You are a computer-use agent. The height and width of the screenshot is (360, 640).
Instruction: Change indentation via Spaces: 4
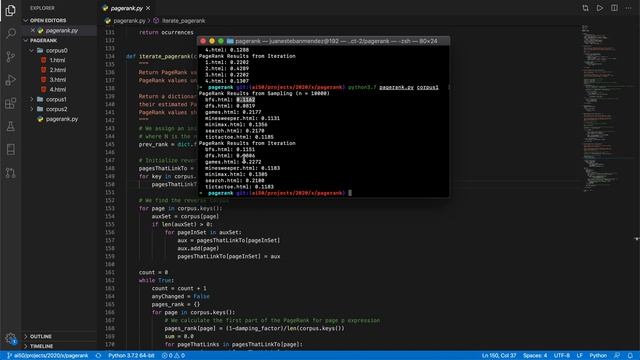[535, 356]
